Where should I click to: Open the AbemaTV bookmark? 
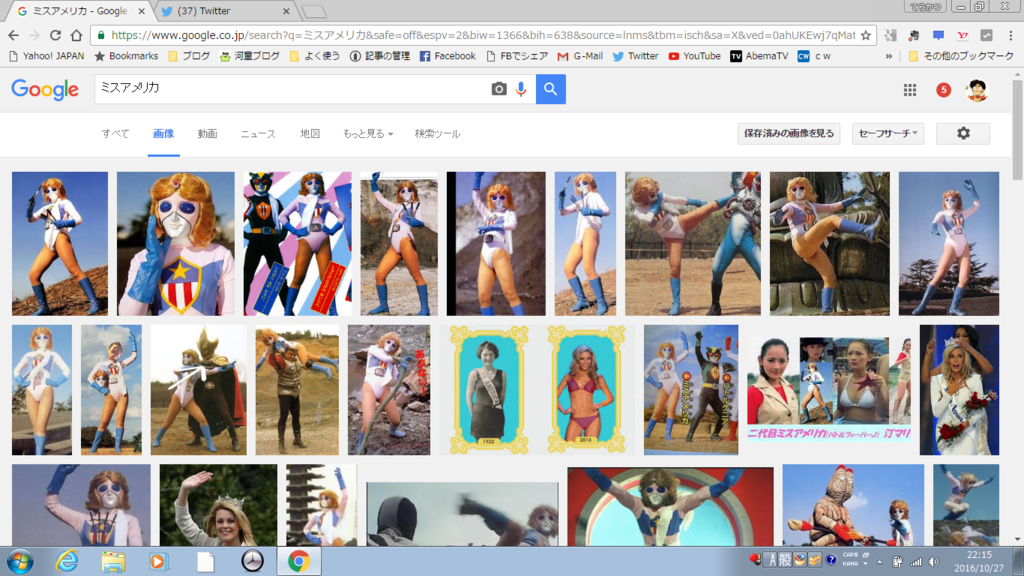point(759,56)
